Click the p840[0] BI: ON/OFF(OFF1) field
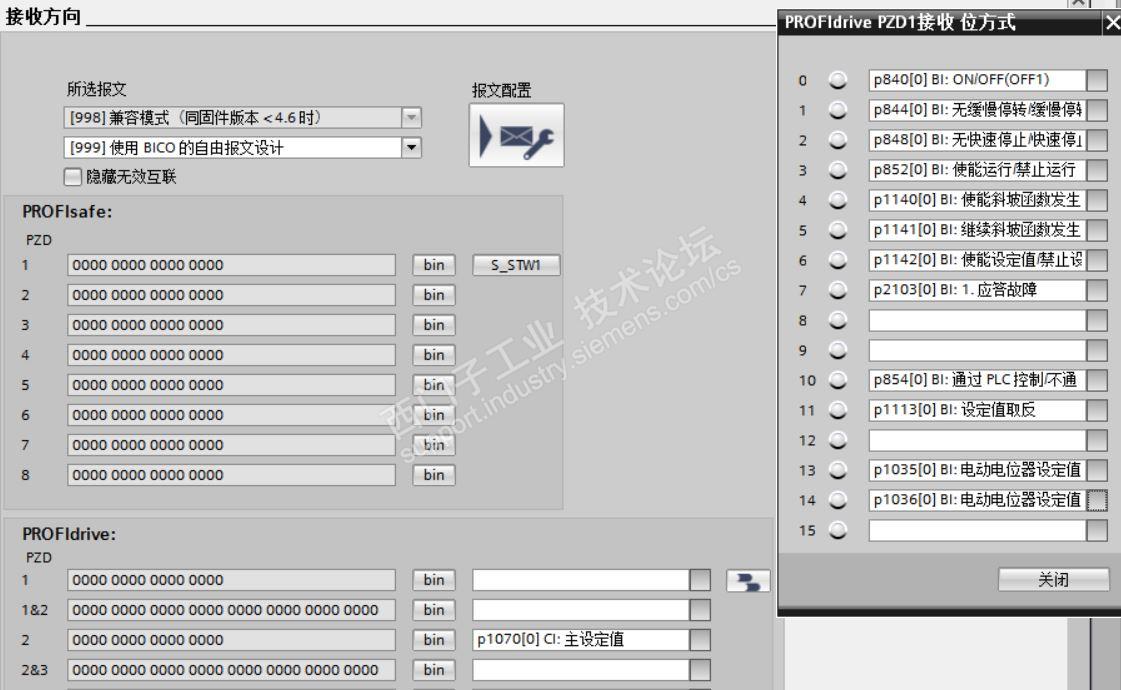 (977, 80)
